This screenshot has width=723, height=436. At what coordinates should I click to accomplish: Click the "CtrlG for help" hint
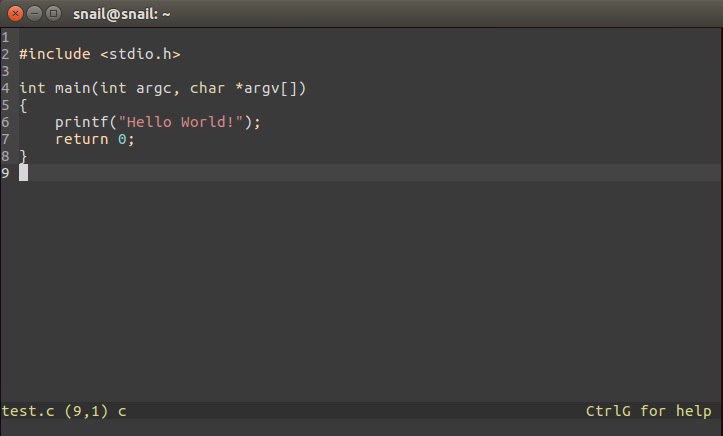[x=648, y=411]
